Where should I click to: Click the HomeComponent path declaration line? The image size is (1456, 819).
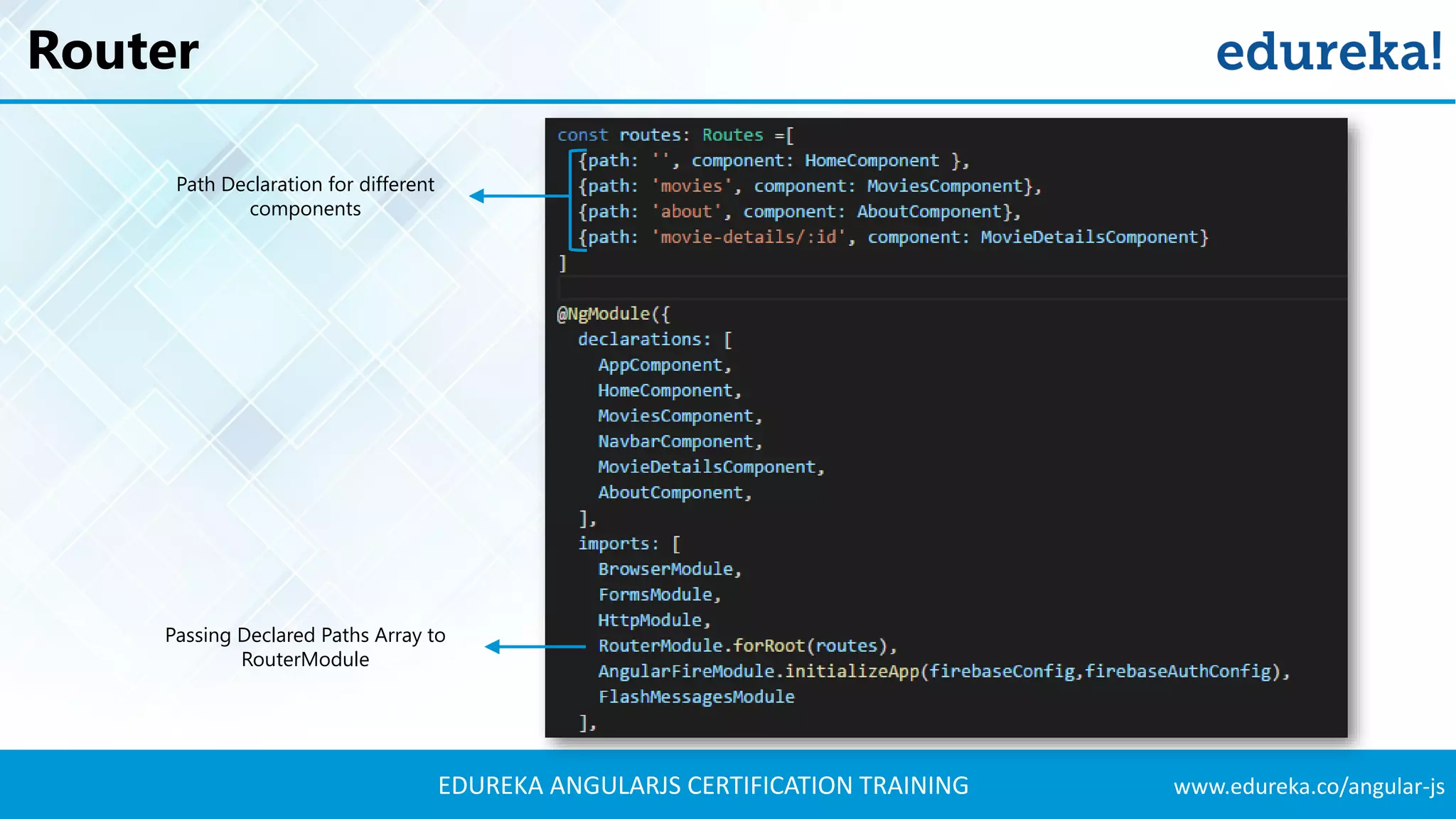coord(773,161)
